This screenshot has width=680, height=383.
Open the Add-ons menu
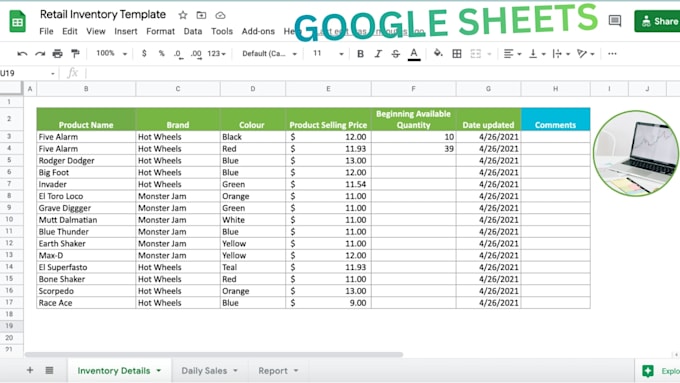point(258,31)
